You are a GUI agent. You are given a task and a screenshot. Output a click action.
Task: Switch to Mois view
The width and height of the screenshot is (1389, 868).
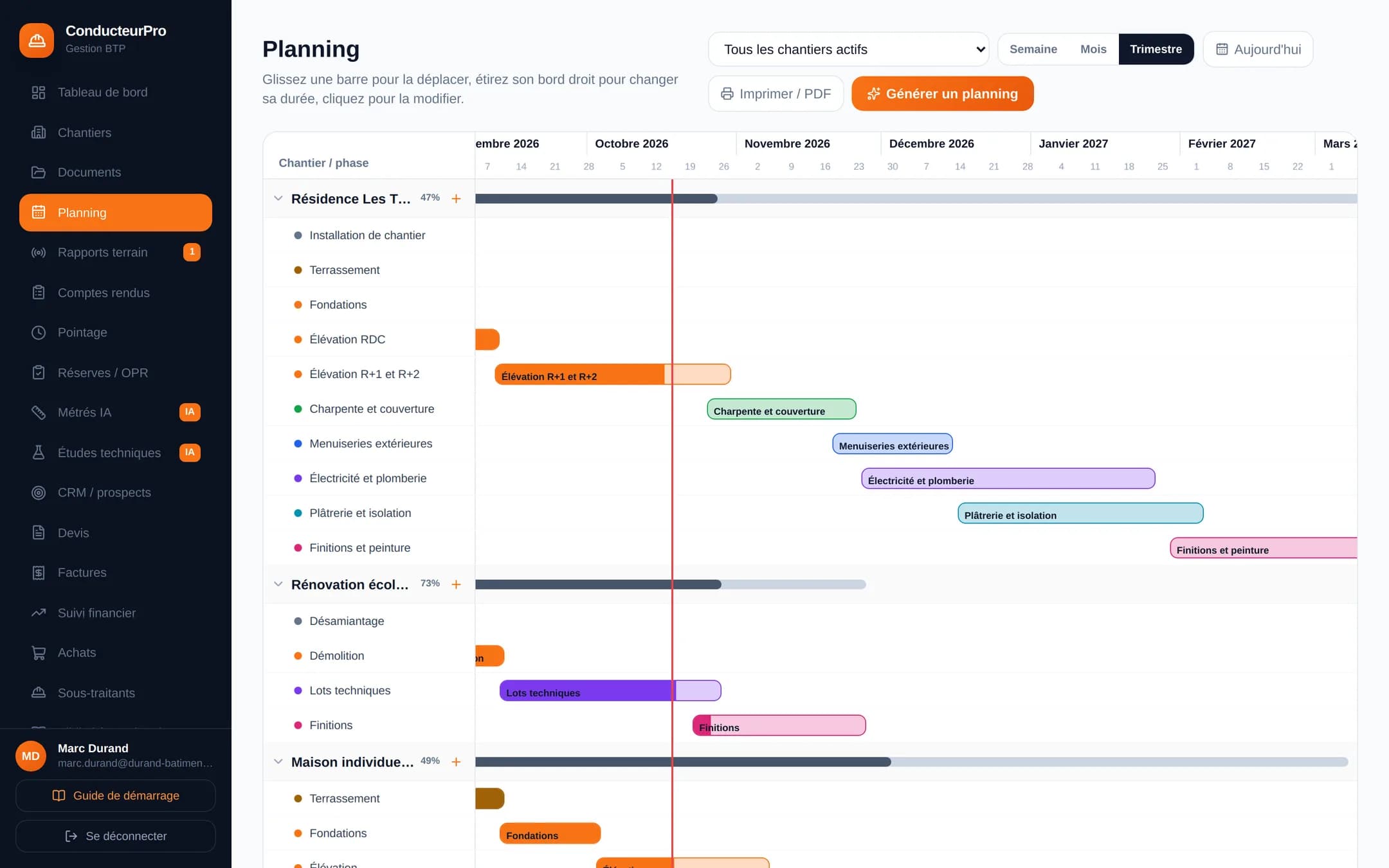[1093, 50]
